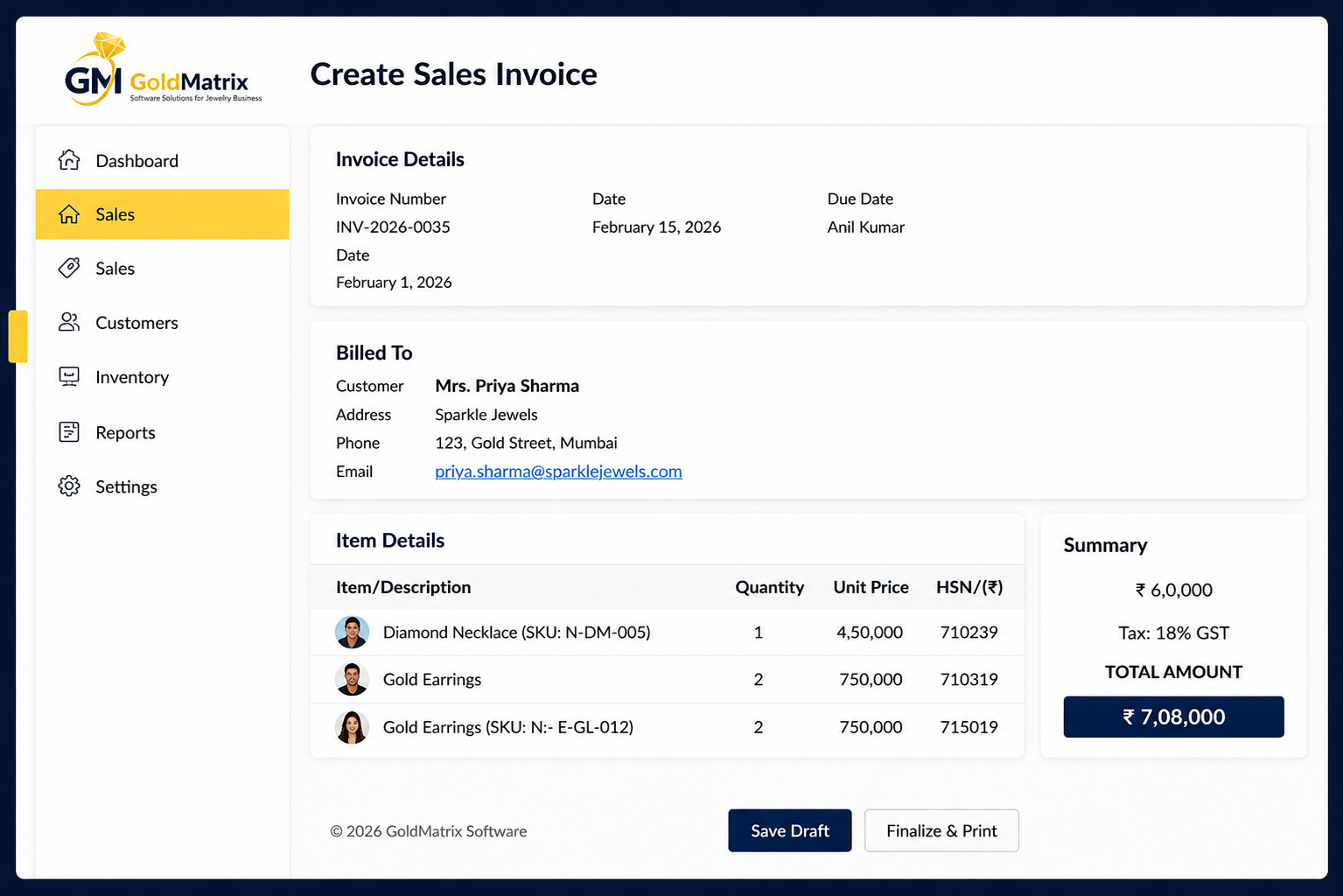The image size is (1343, 896).
Task: Open Dashboard from the sidebar
Action: pos(137,161)
